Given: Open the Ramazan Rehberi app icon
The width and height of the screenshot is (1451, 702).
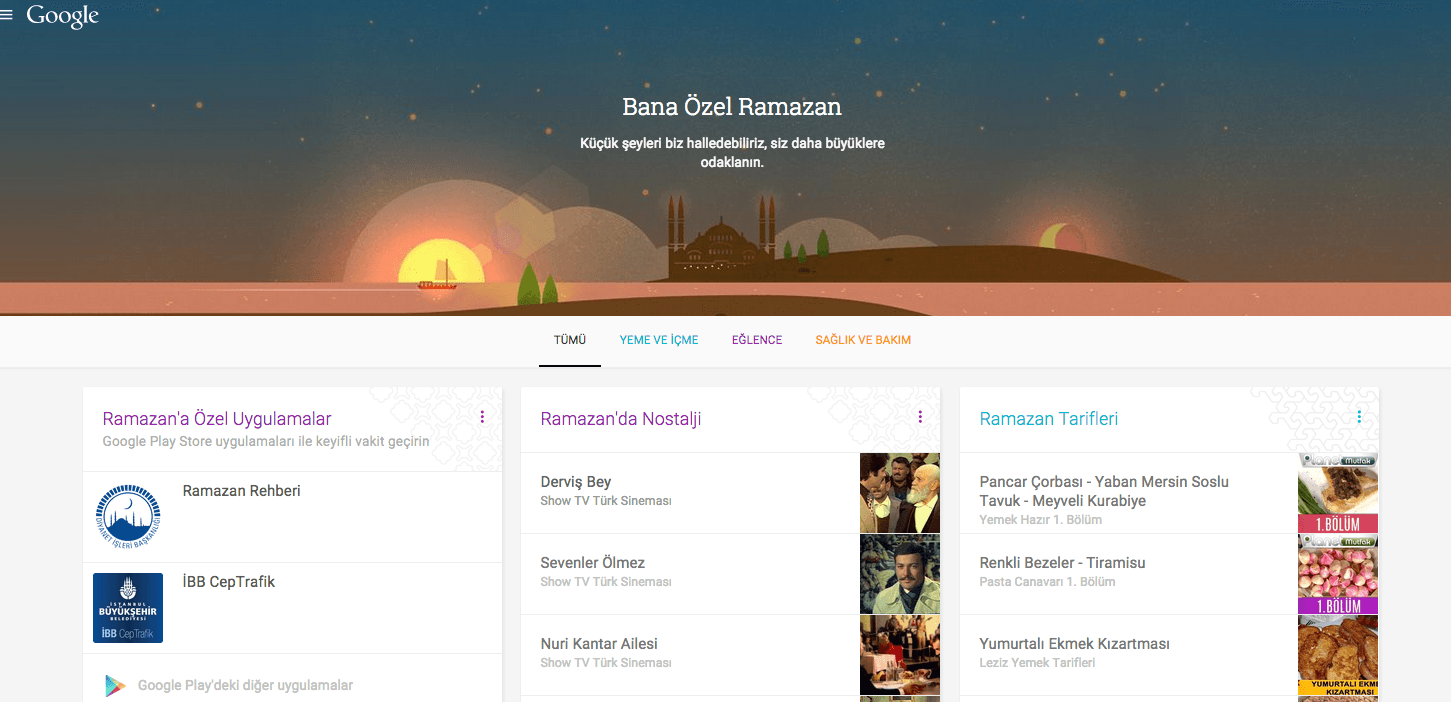Looking at the screenshot, I should point(128,516).
